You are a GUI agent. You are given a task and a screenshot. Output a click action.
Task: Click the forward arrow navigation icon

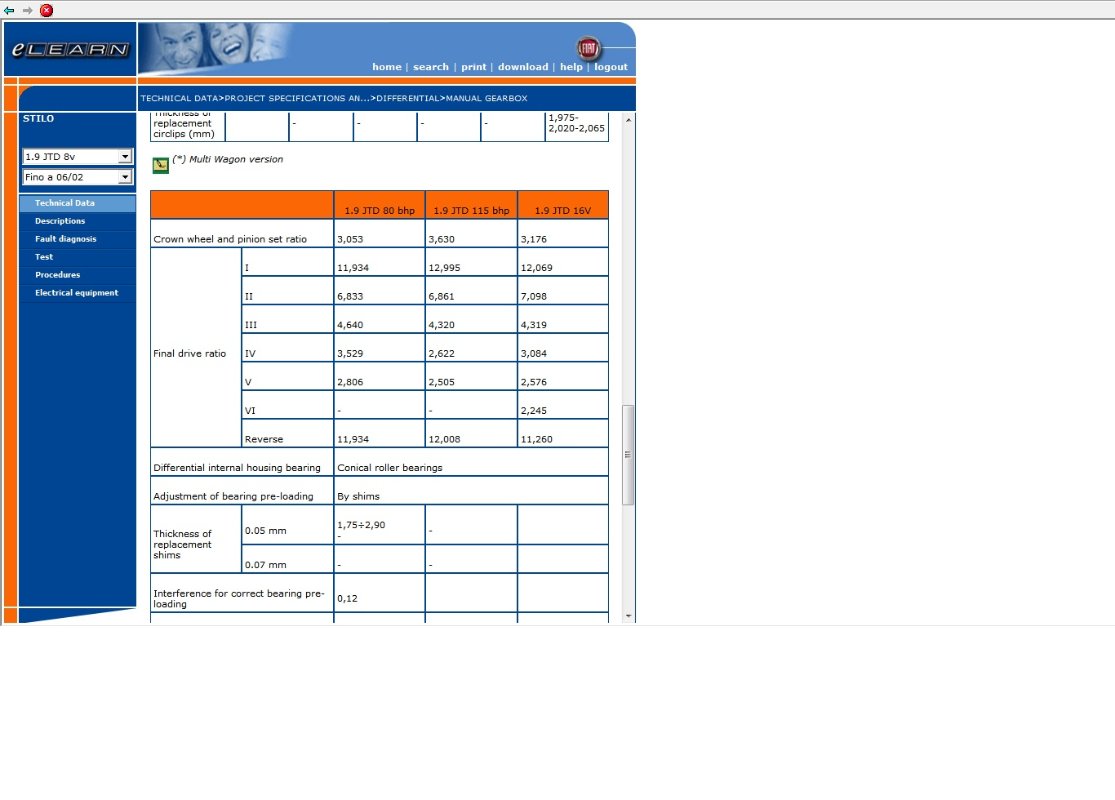(x=28, y=10)
